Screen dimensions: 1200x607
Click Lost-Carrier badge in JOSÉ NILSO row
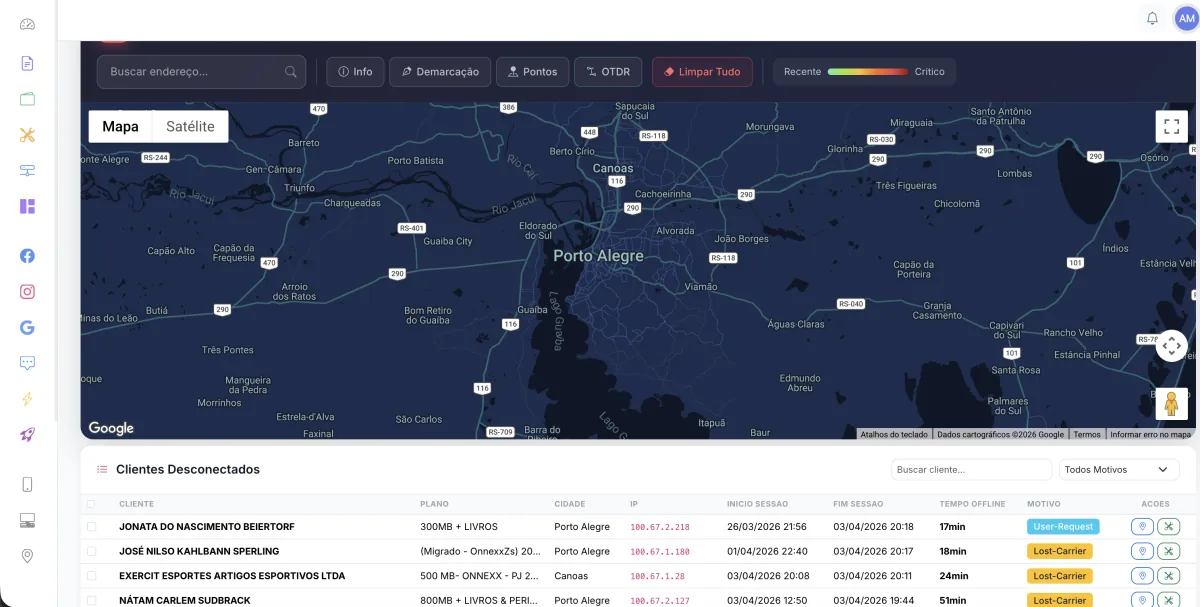(1059, 551)
